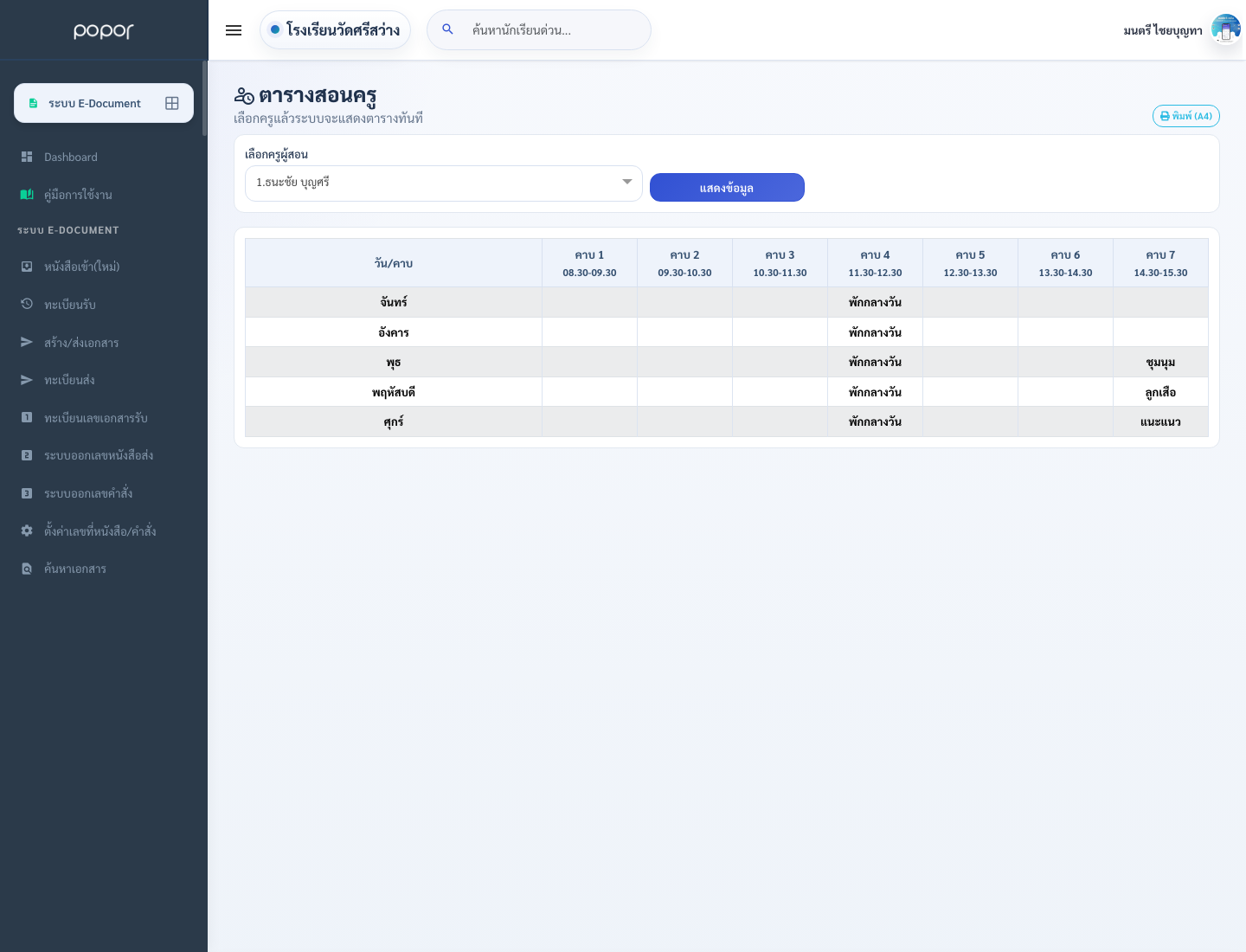Click the คาบ 7 column header
The width and height of the screenshot is (1246, 952).
point(1161,263)
